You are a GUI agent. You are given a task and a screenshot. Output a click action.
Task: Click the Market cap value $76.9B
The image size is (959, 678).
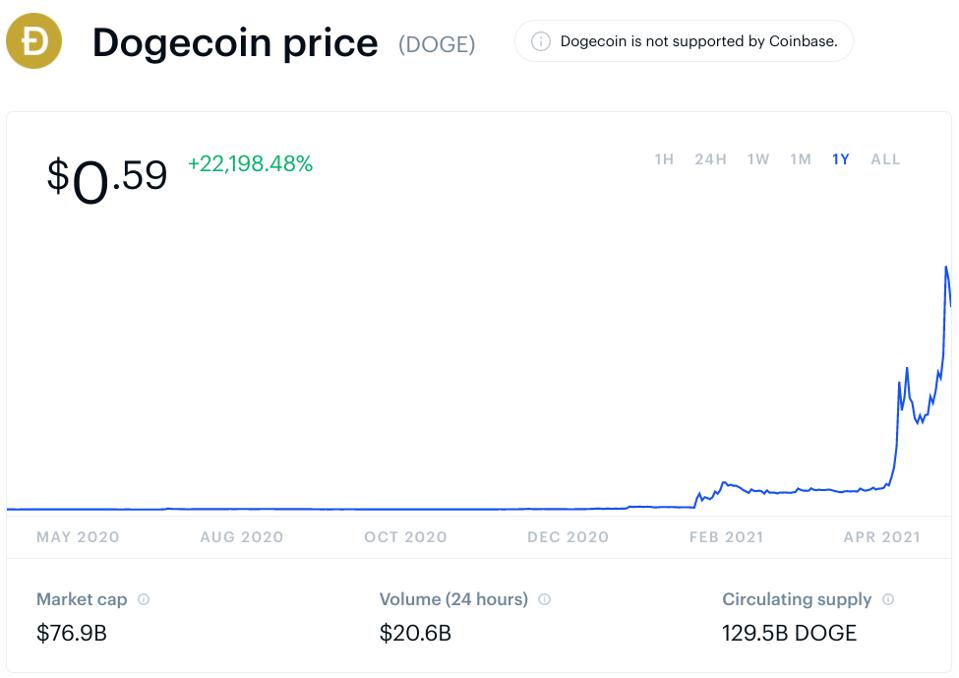(70, 633)
